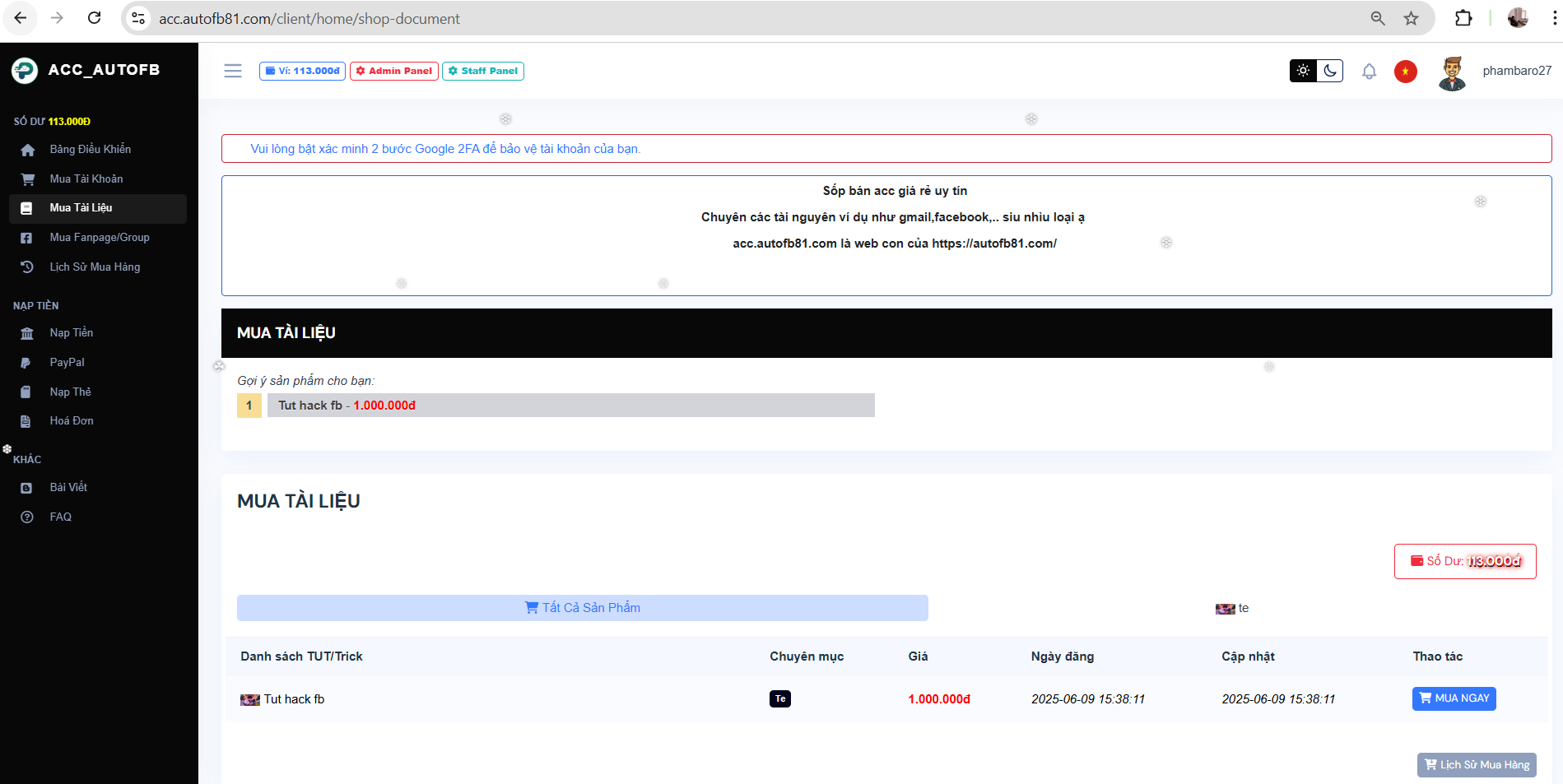The width and height of the screenshot is (1563, 784).
Task: Click the user avatar picture
Action: (1453, 73)
